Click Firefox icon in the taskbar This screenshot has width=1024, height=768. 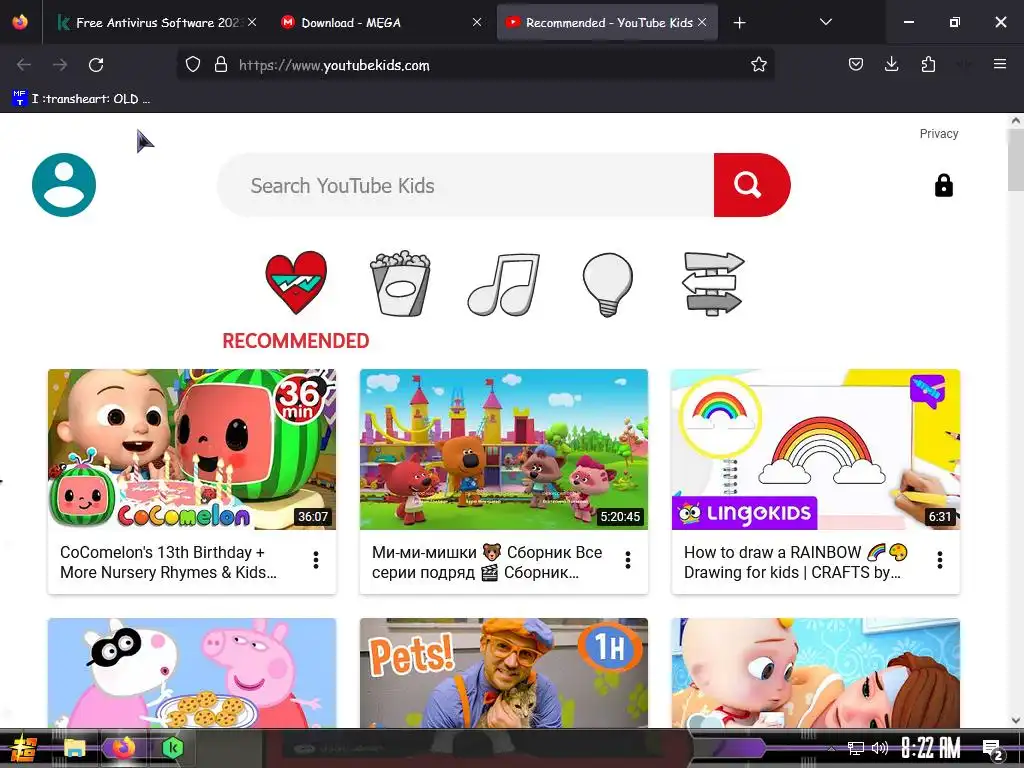(x=123, y=748)
